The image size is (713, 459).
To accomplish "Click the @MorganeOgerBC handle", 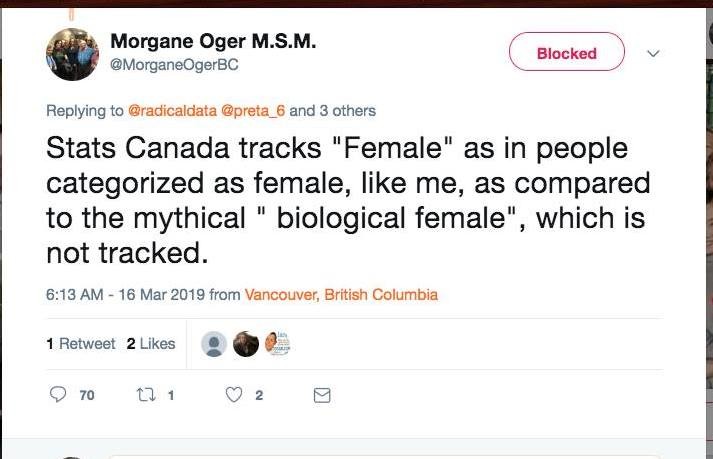I will tap(173, 64).
